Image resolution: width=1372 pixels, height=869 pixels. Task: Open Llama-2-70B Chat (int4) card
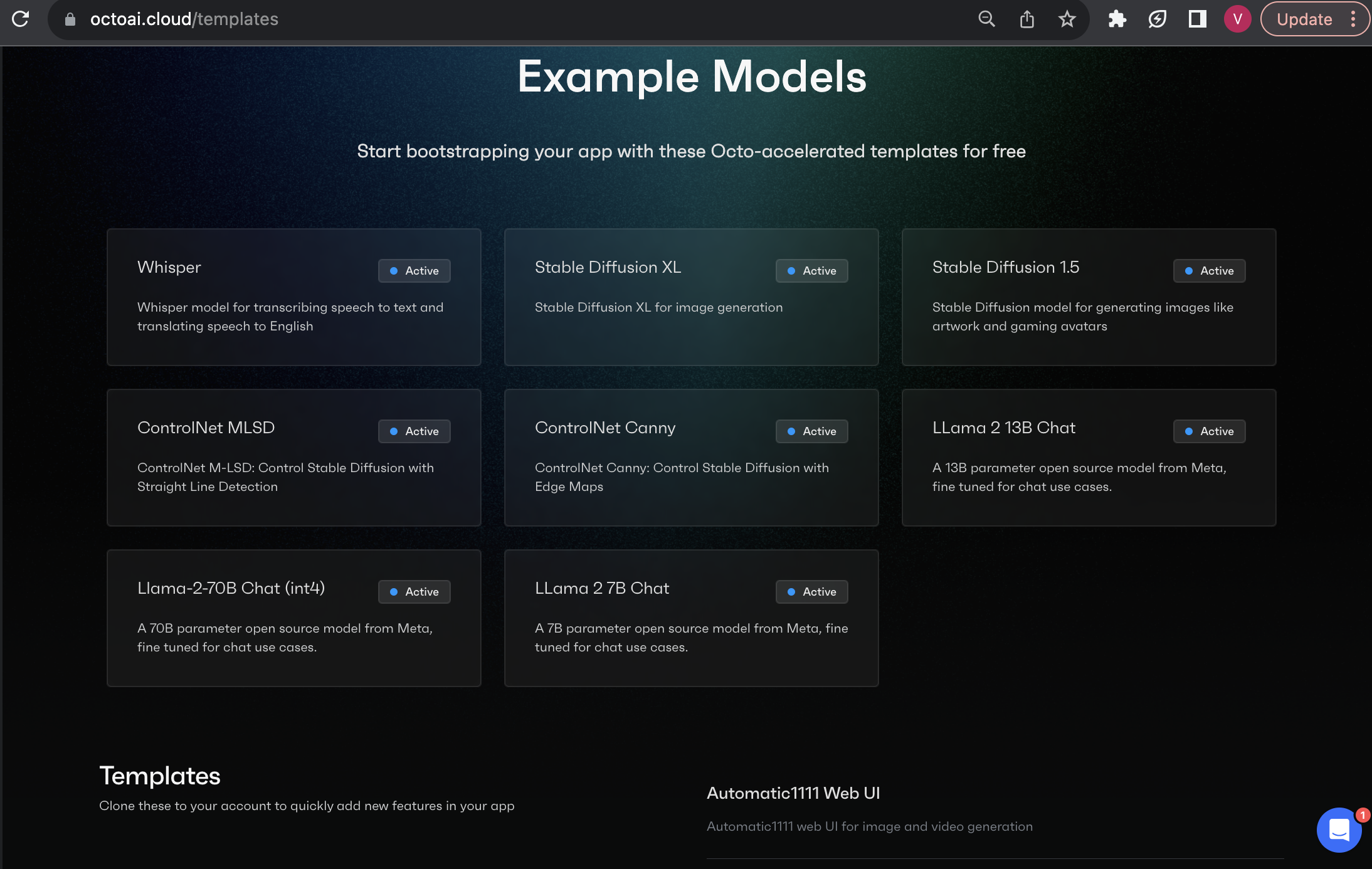[x=293, y=618]
